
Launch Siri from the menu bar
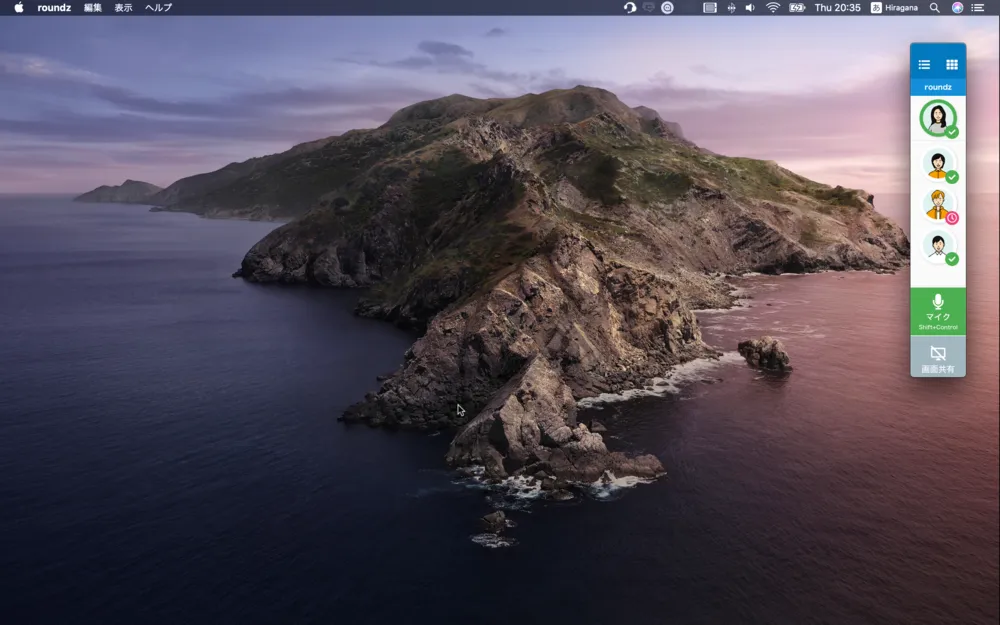957,8
